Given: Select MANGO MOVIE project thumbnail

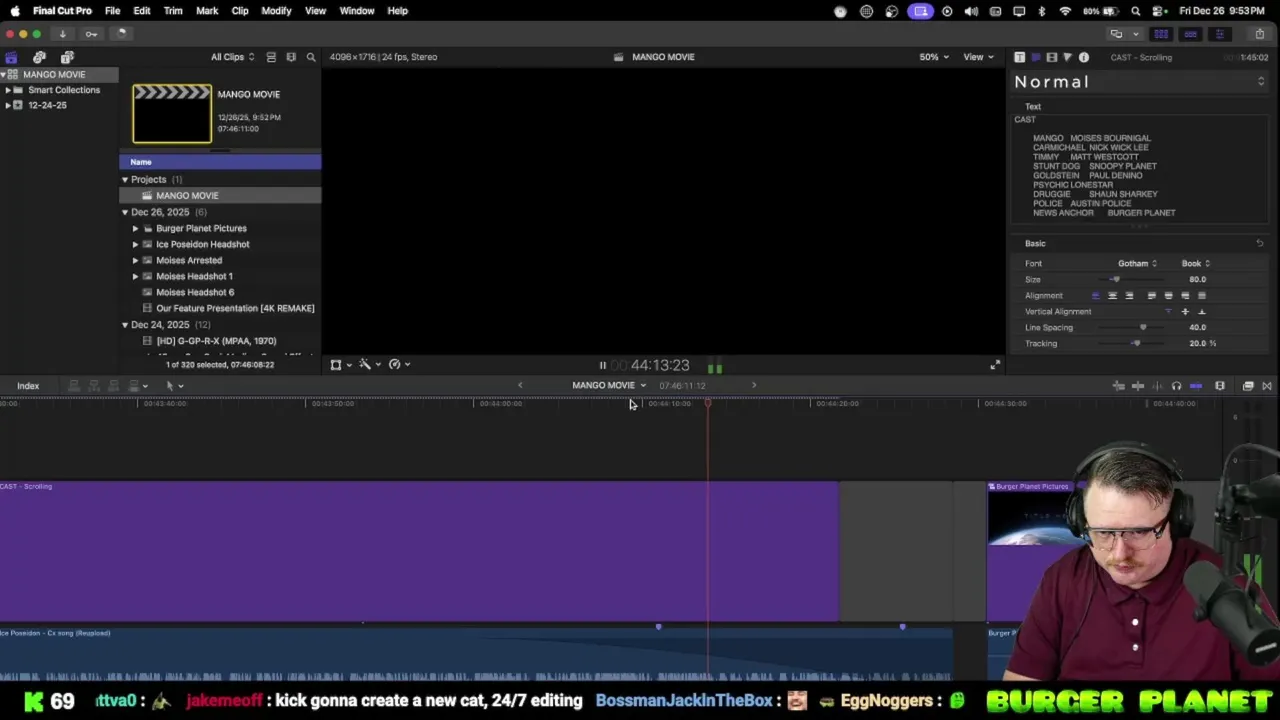Looking at the screenshot, I should (x=172, y=114).
